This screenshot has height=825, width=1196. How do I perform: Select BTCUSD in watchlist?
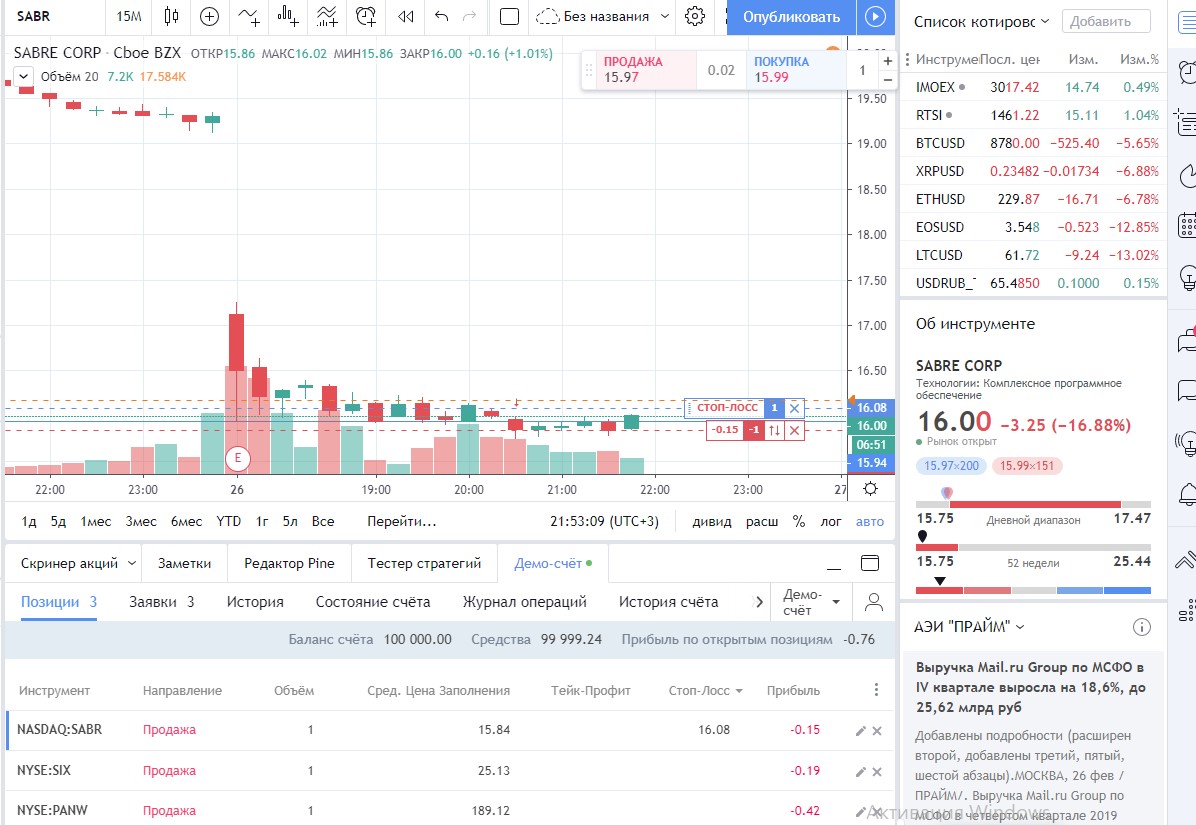1034,143
